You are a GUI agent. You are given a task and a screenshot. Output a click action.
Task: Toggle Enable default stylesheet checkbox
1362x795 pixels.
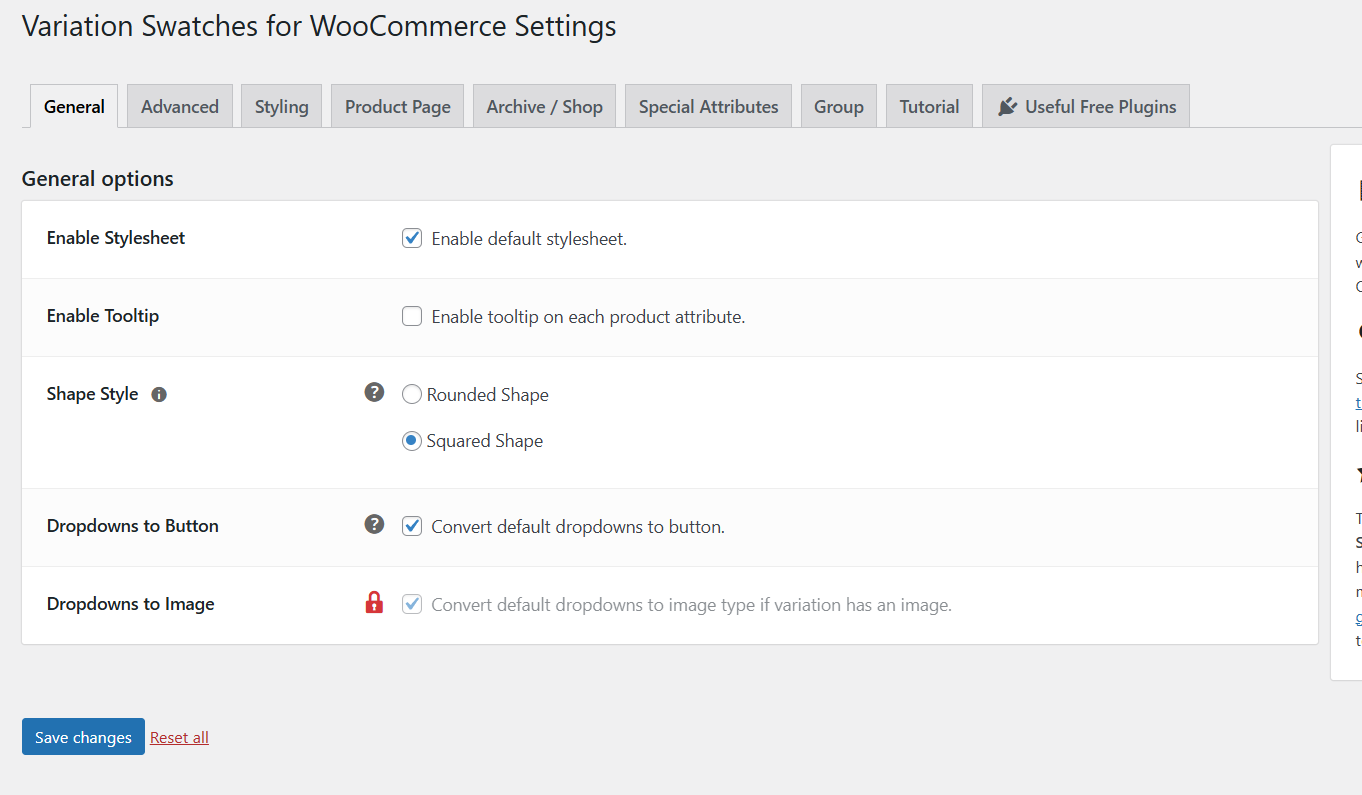412,238
